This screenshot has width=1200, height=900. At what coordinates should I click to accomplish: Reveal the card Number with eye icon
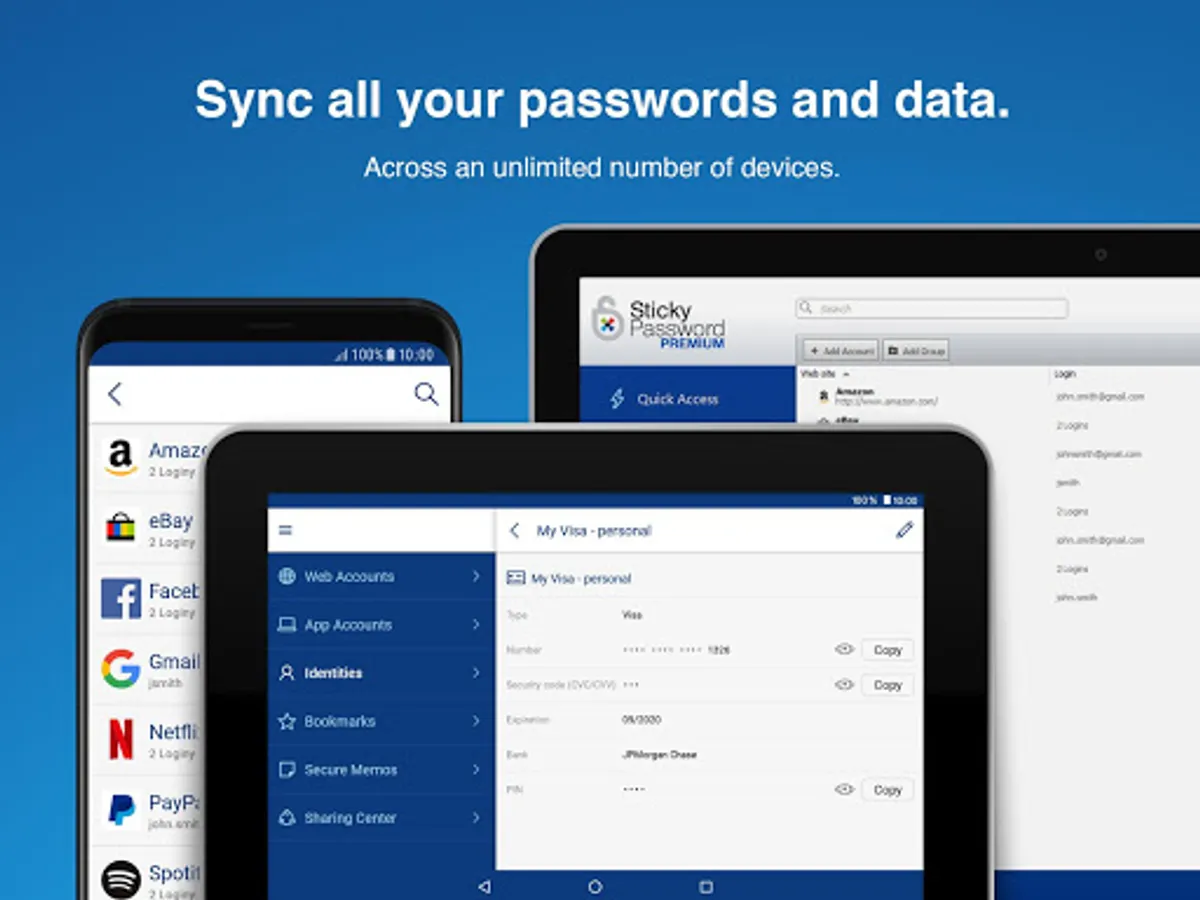[x=844, y=649]
